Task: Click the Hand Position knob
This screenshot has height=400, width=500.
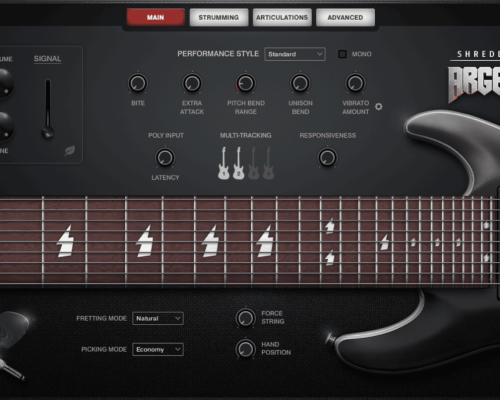Action: tap(246, 349)
